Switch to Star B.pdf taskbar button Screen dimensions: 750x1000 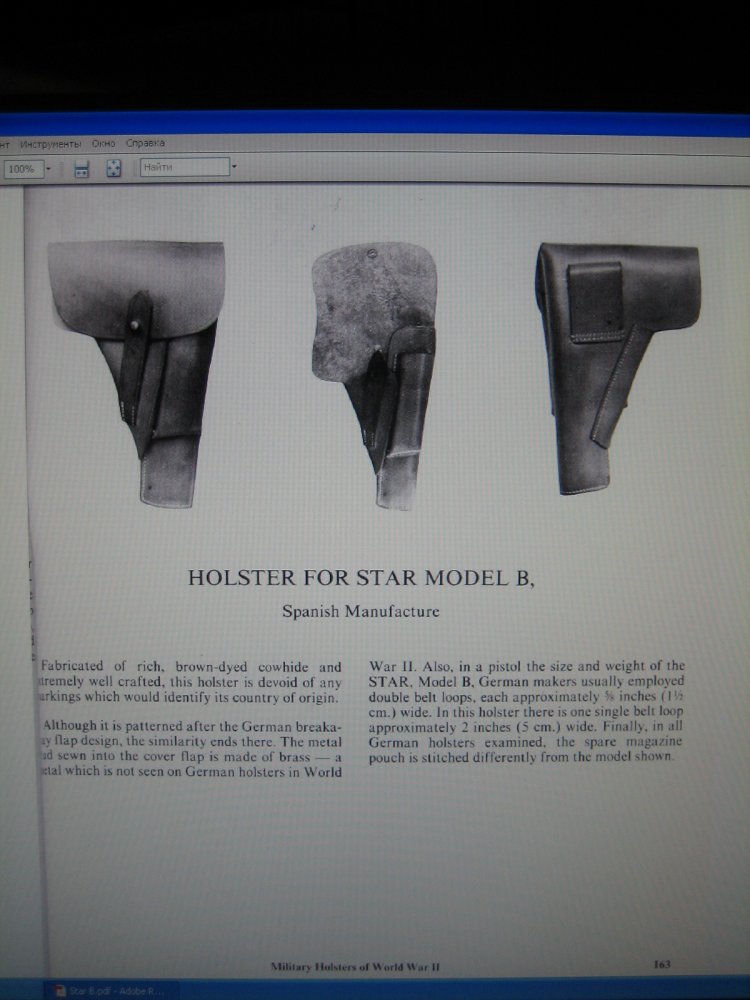[x=112, y=991]
